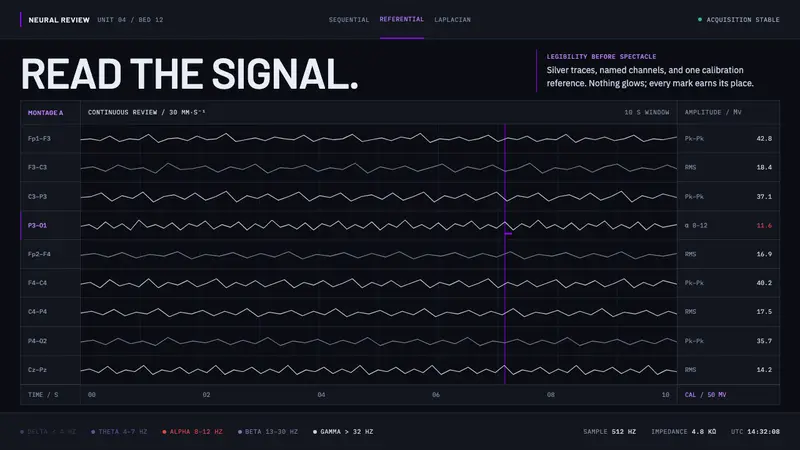This screenshot has height=450, width=800.
Task: Click the Cz-Pz waveform trace
Action: 379,370
